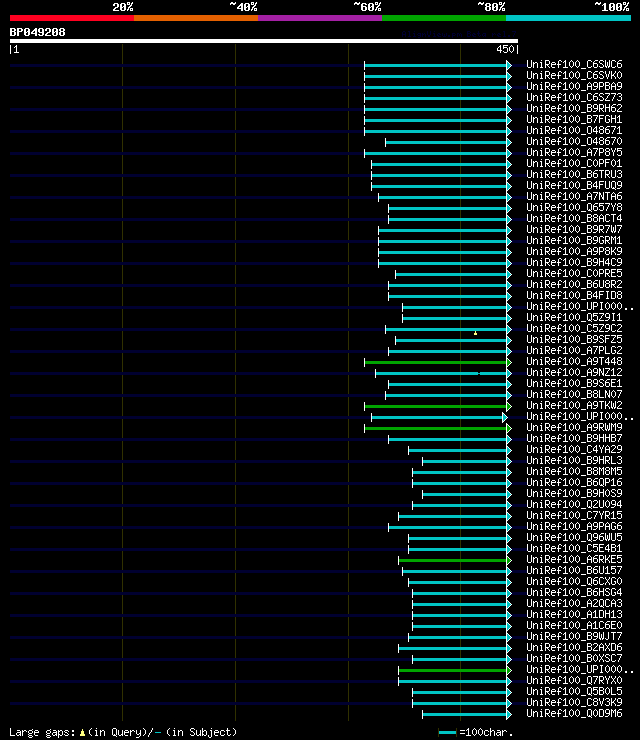Click the green ~80% identity legend segment
640x740 pixels.
(444, 18)
